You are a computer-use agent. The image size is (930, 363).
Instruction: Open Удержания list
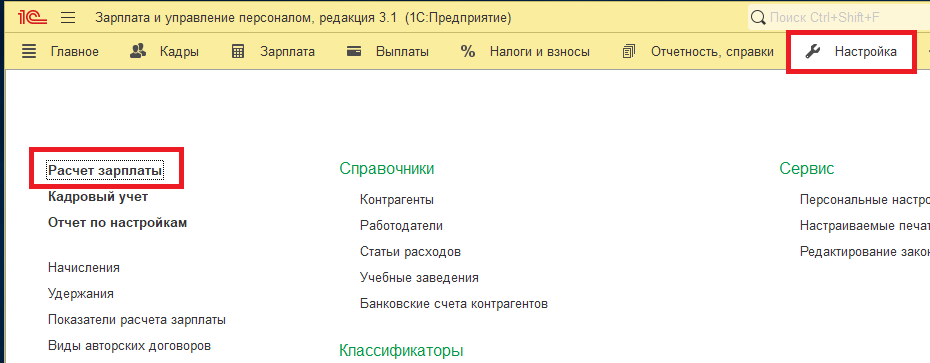(81, 294)
